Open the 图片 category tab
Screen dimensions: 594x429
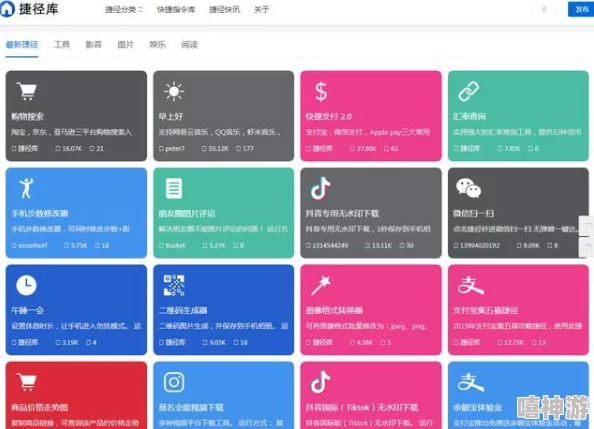coord(125,45)
